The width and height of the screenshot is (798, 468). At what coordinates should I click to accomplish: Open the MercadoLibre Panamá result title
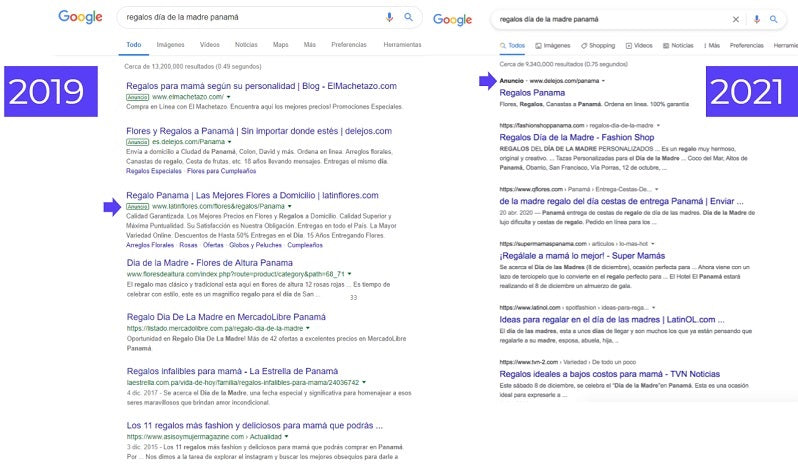point(226,317)
